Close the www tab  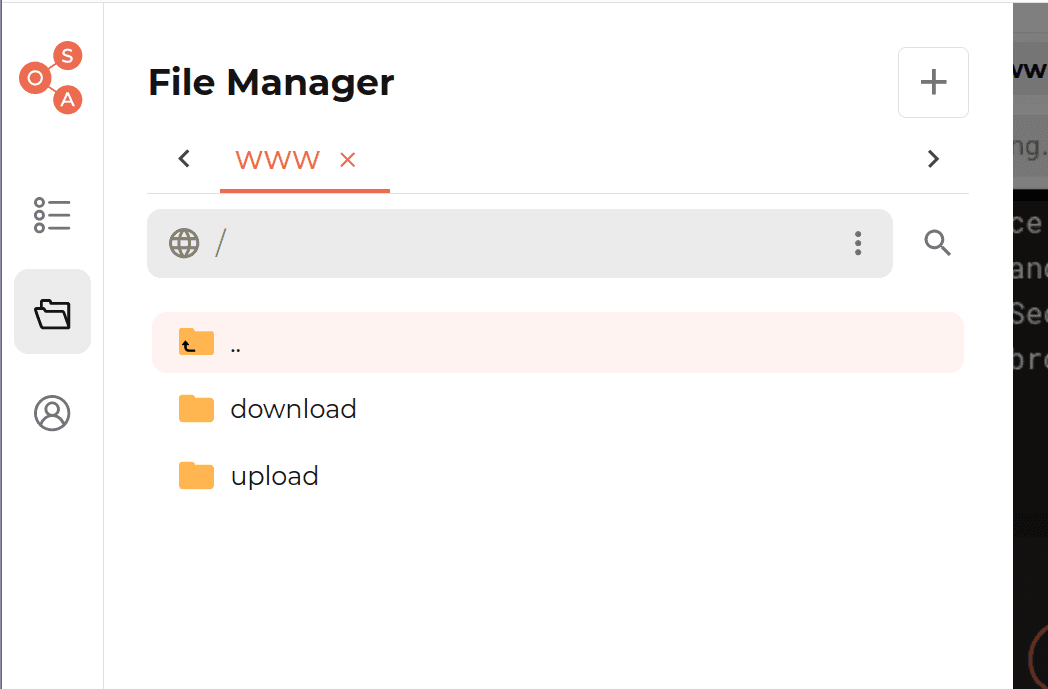point(348,160)
